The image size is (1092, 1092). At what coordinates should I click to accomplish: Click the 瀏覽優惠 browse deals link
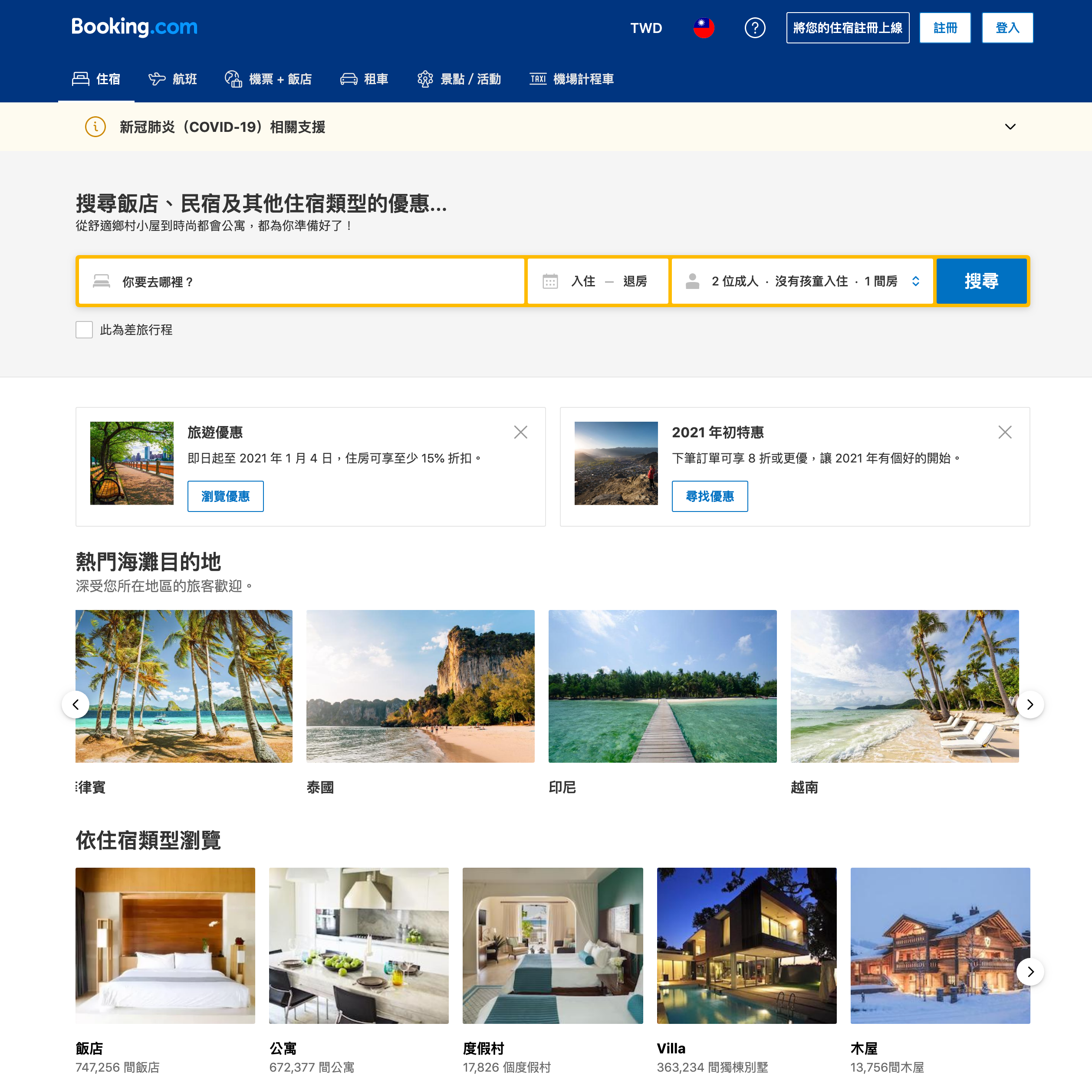click(x=225, y=496)
